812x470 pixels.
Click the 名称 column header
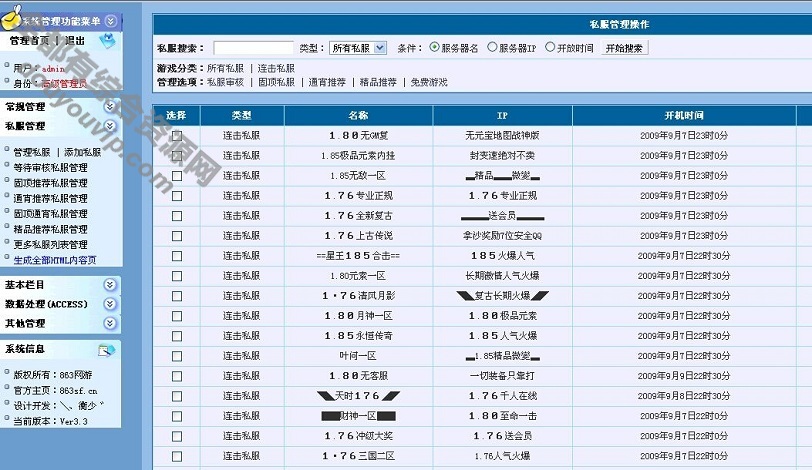click(358, 115)
